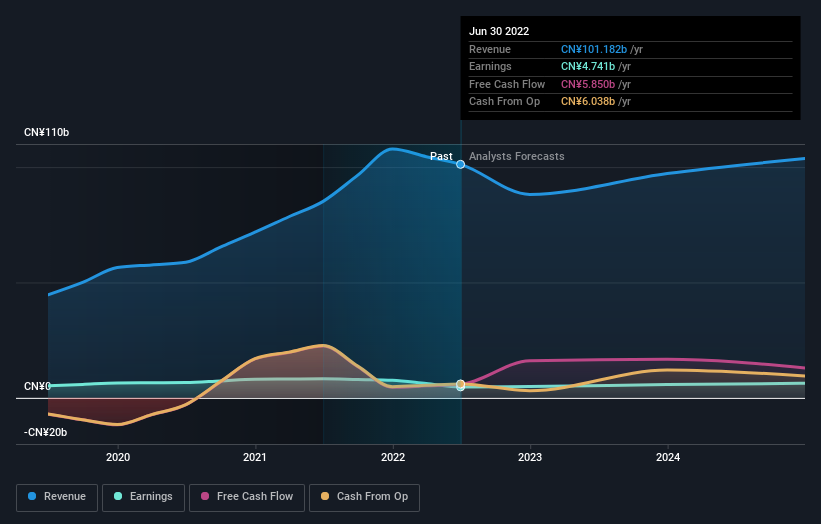Click the CN¥0 y-axis label
Viewport: 821px width, 524px height.
pyautogui.click(x=37, y=386)
